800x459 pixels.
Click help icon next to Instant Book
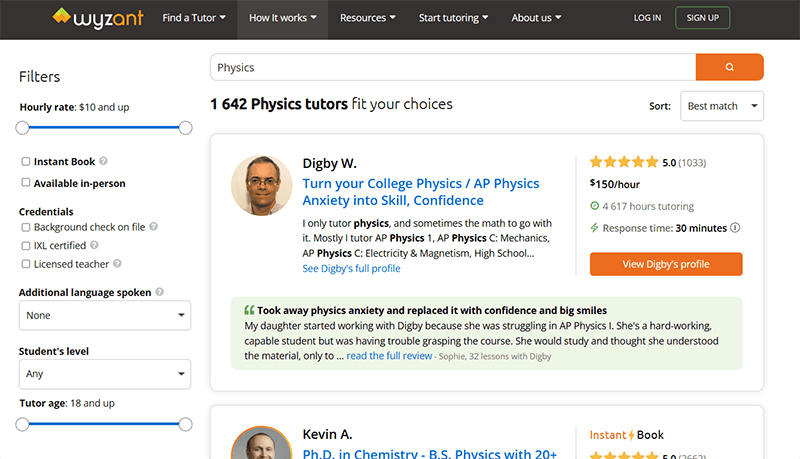click(x=104, y=161)
